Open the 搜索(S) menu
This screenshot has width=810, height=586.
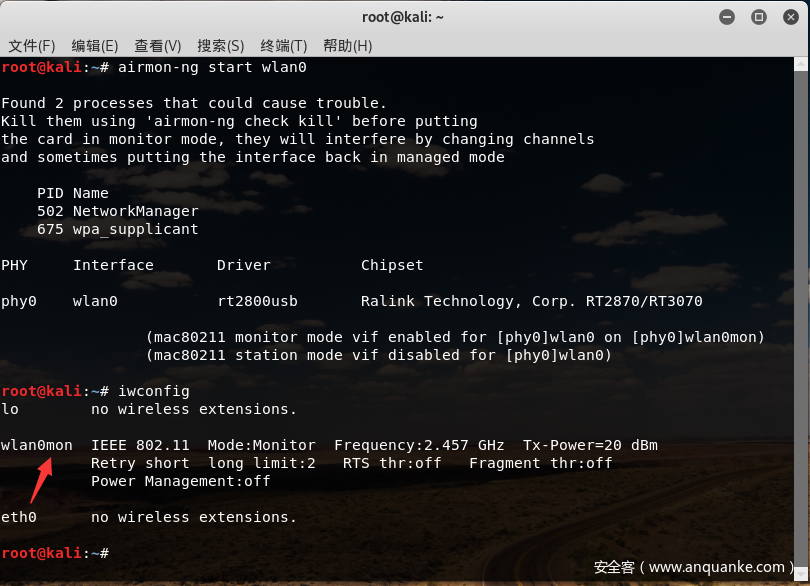221,46
